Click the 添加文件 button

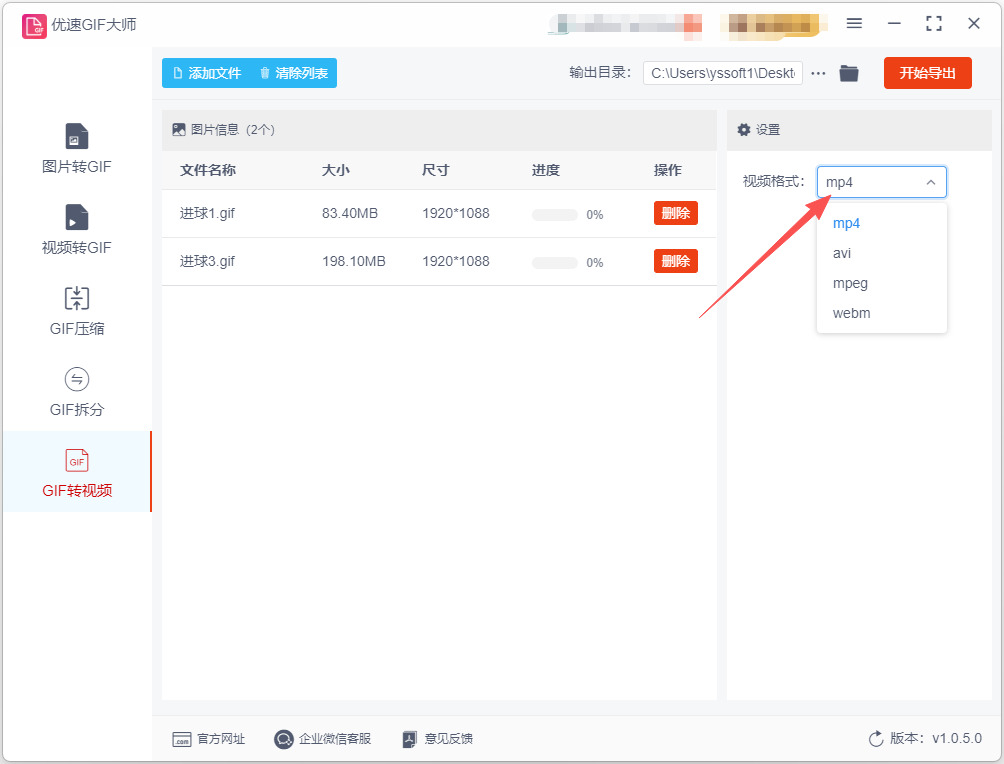pos(207,73)
